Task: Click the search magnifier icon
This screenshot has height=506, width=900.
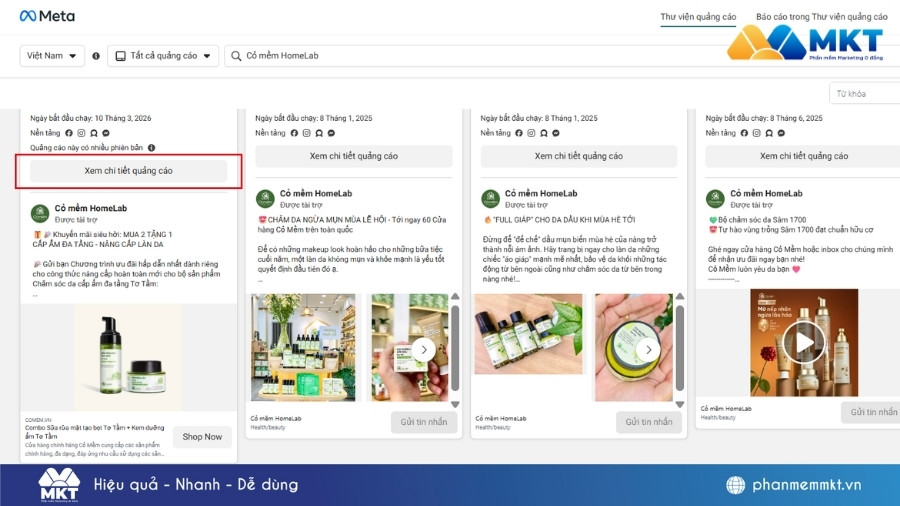Action: (x=236, y=56)
